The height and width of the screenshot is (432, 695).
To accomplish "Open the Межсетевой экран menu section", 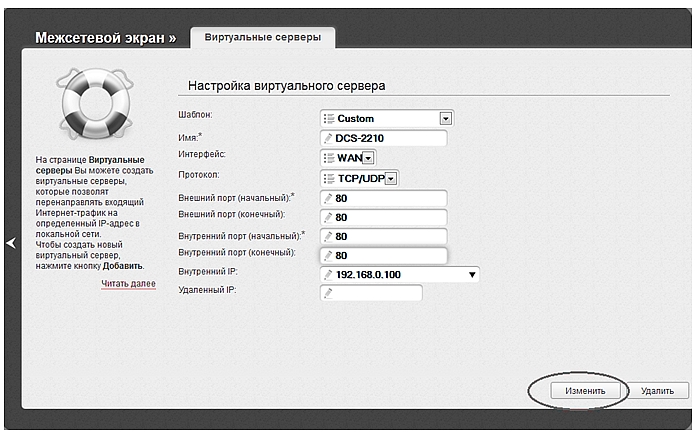I will 105,38.
